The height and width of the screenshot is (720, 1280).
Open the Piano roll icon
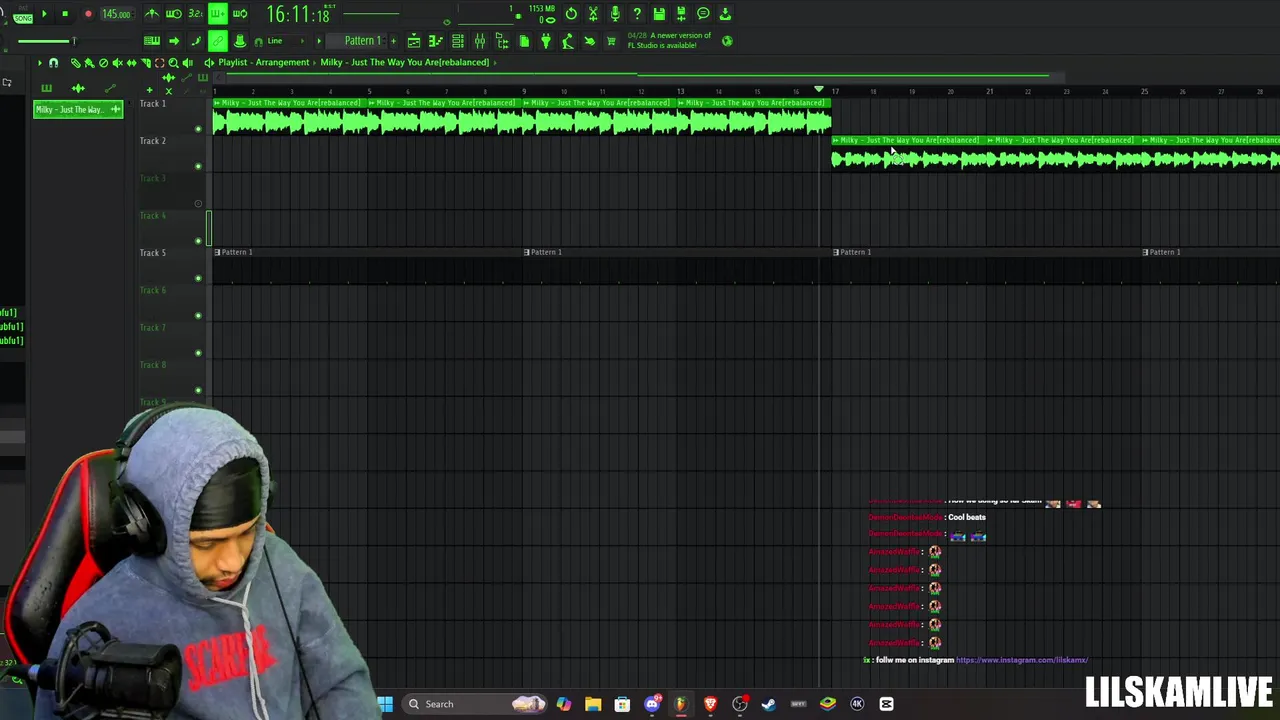tap(436, 41)
